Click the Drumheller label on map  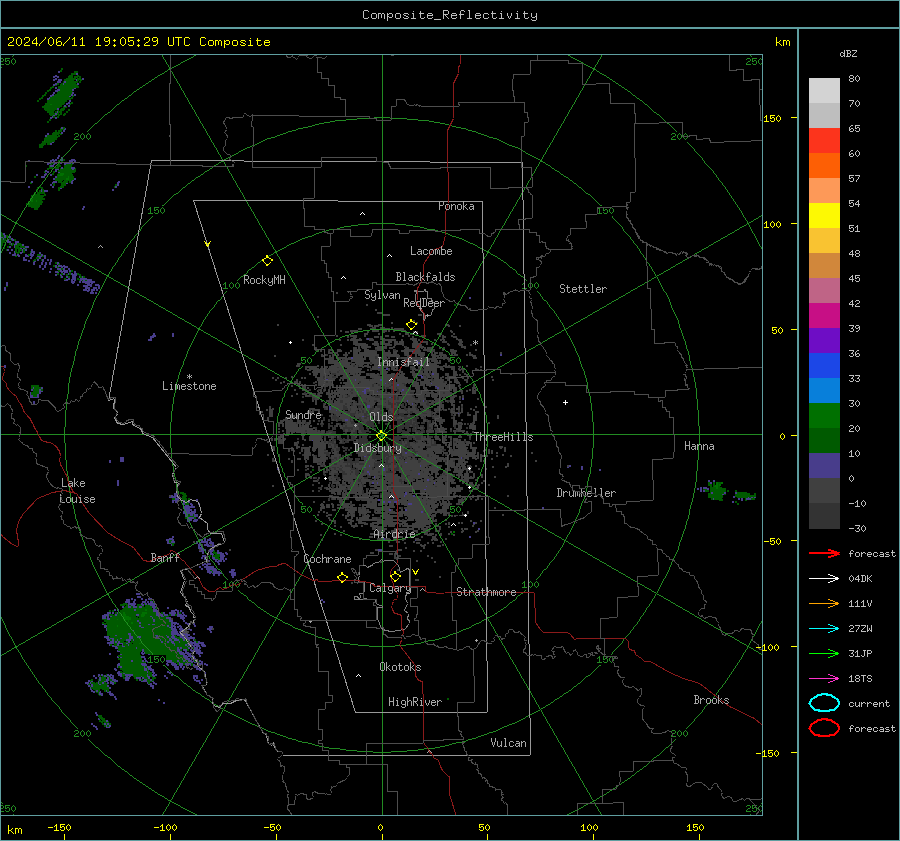coord(586,493)
